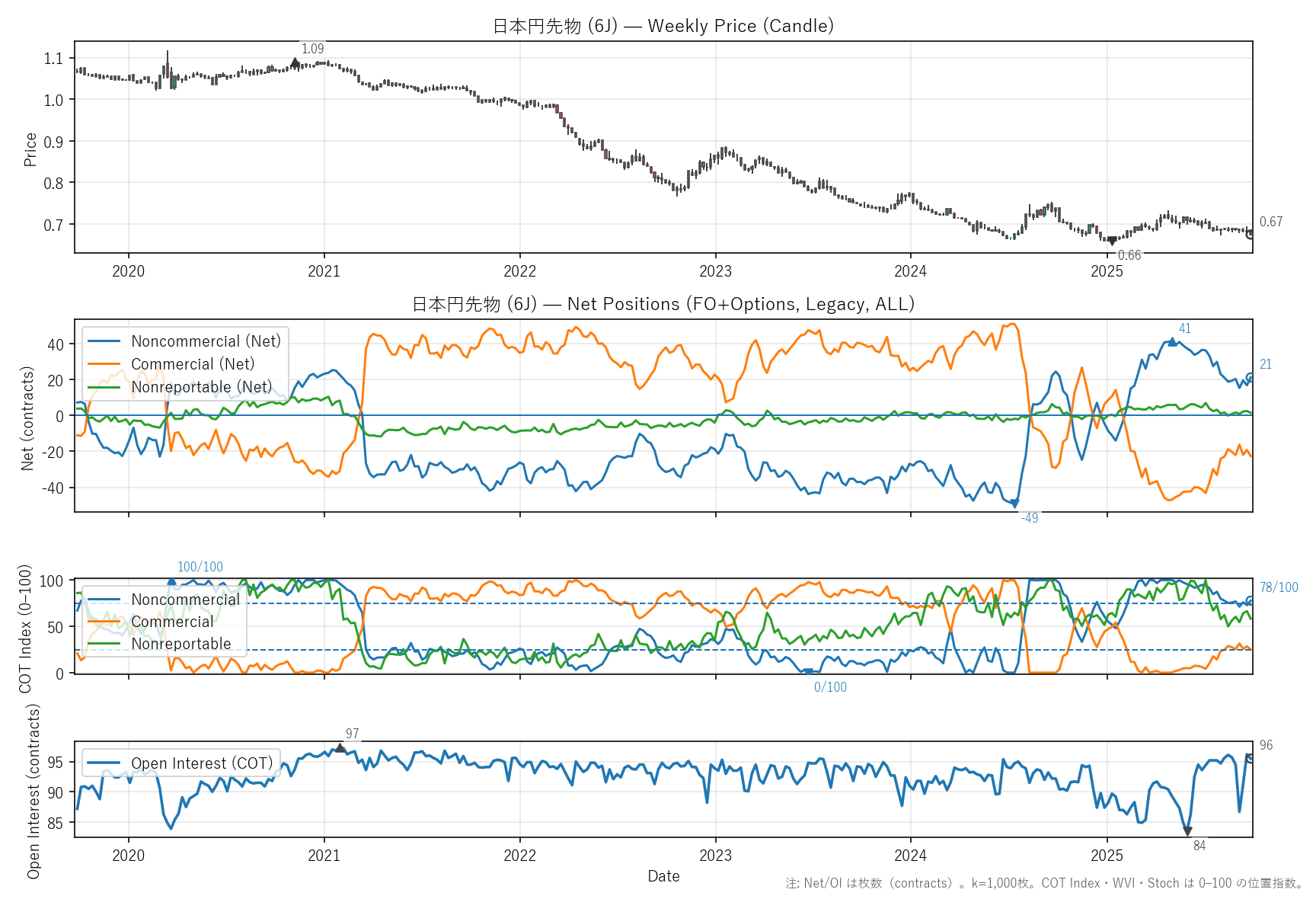Viewport: 1316px width, 899px height.
Task: Click the 1.09 price high triangle marker
Action: click(295, 62)
